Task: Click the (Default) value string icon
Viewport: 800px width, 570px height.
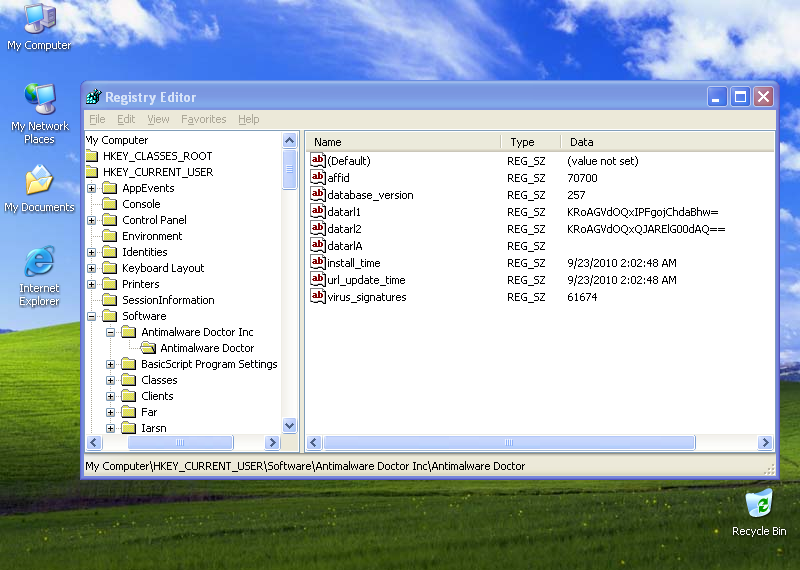Action: pyautogui.click(x=317, y=160)
